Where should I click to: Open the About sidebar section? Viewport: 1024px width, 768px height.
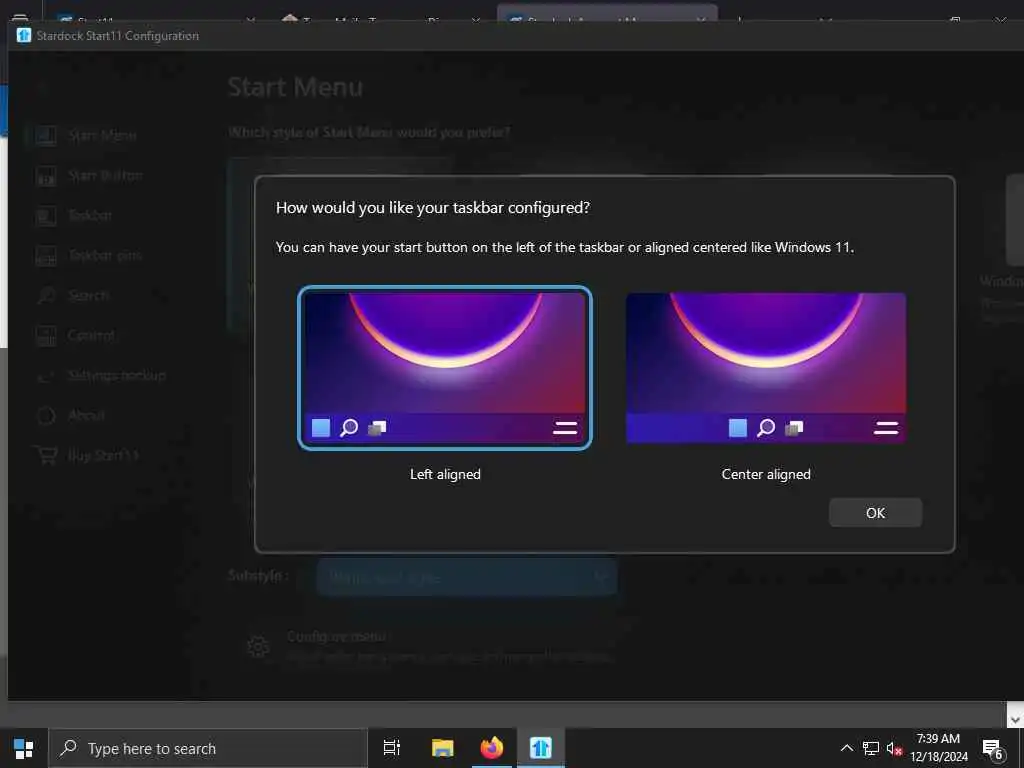tap(86, 415)
